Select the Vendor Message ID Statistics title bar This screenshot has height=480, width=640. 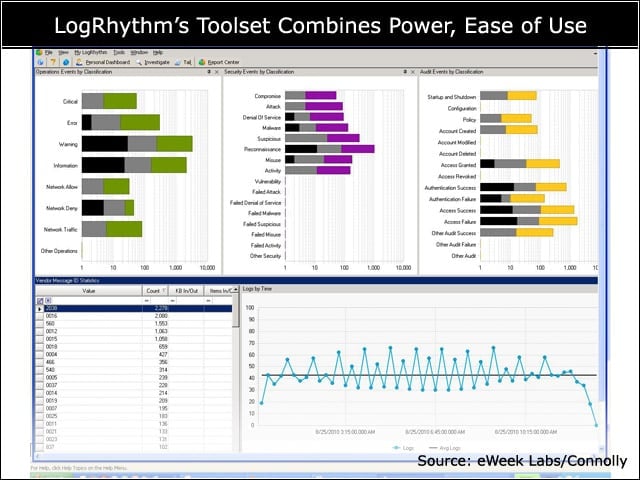316,280
